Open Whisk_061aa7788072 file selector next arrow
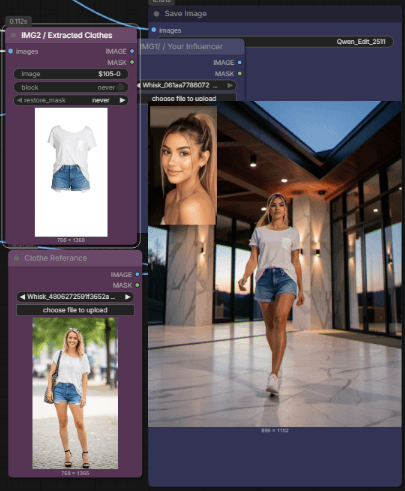 (x=230, y=85)
